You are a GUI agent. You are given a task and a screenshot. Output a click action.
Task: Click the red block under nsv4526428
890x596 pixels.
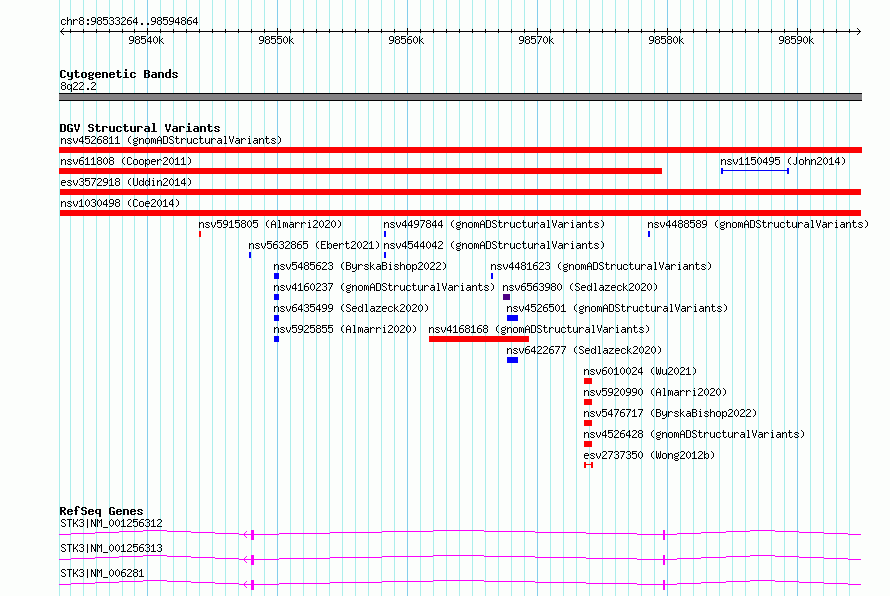tap(588, 444)
